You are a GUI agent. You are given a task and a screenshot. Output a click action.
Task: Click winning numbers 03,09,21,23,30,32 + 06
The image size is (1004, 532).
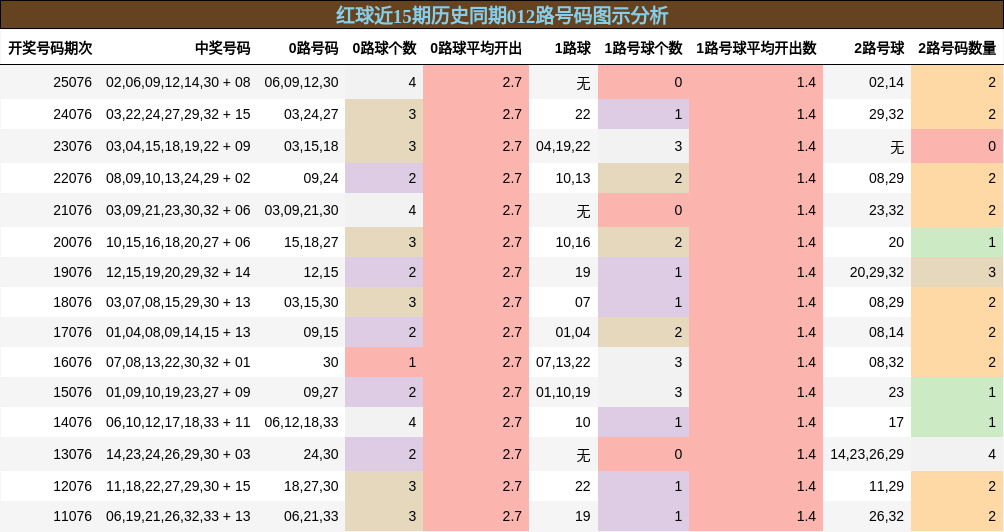tap(178, 210)
